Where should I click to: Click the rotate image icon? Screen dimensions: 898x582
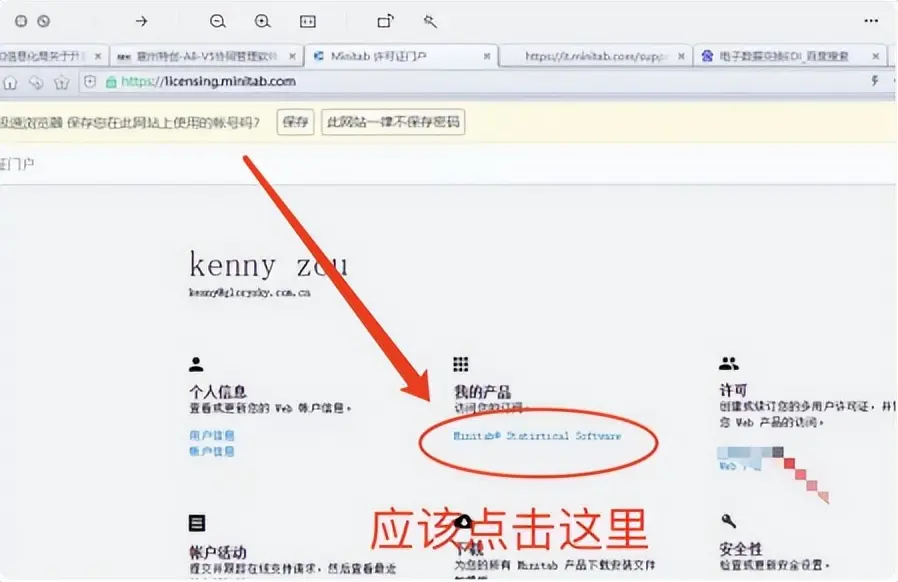[x=385, y=21]
